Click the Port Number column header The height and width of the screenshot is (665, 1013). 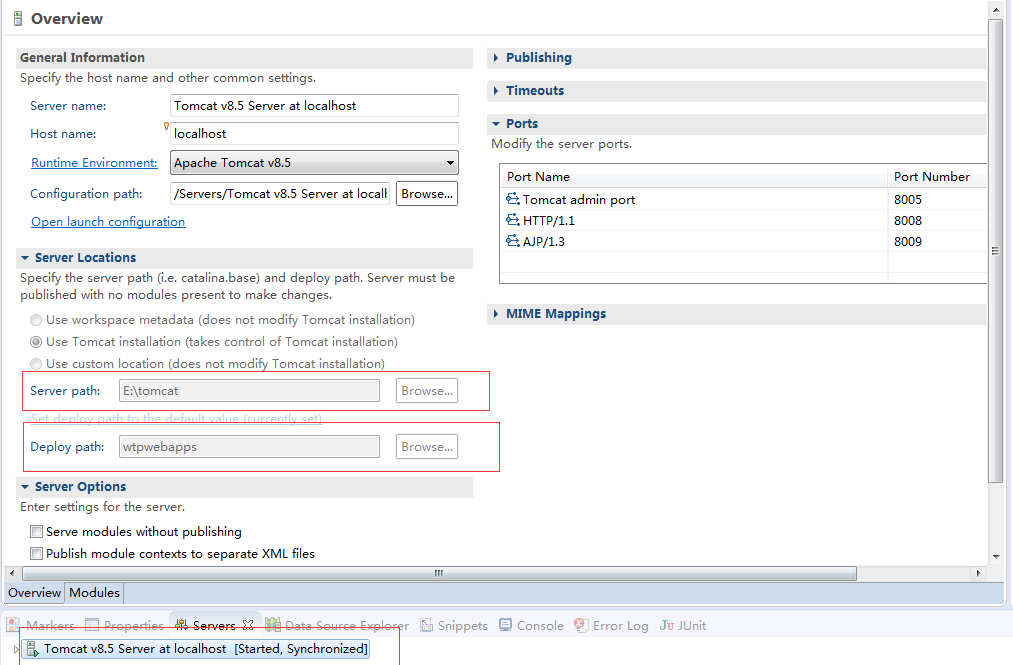[x=937, y=176]
